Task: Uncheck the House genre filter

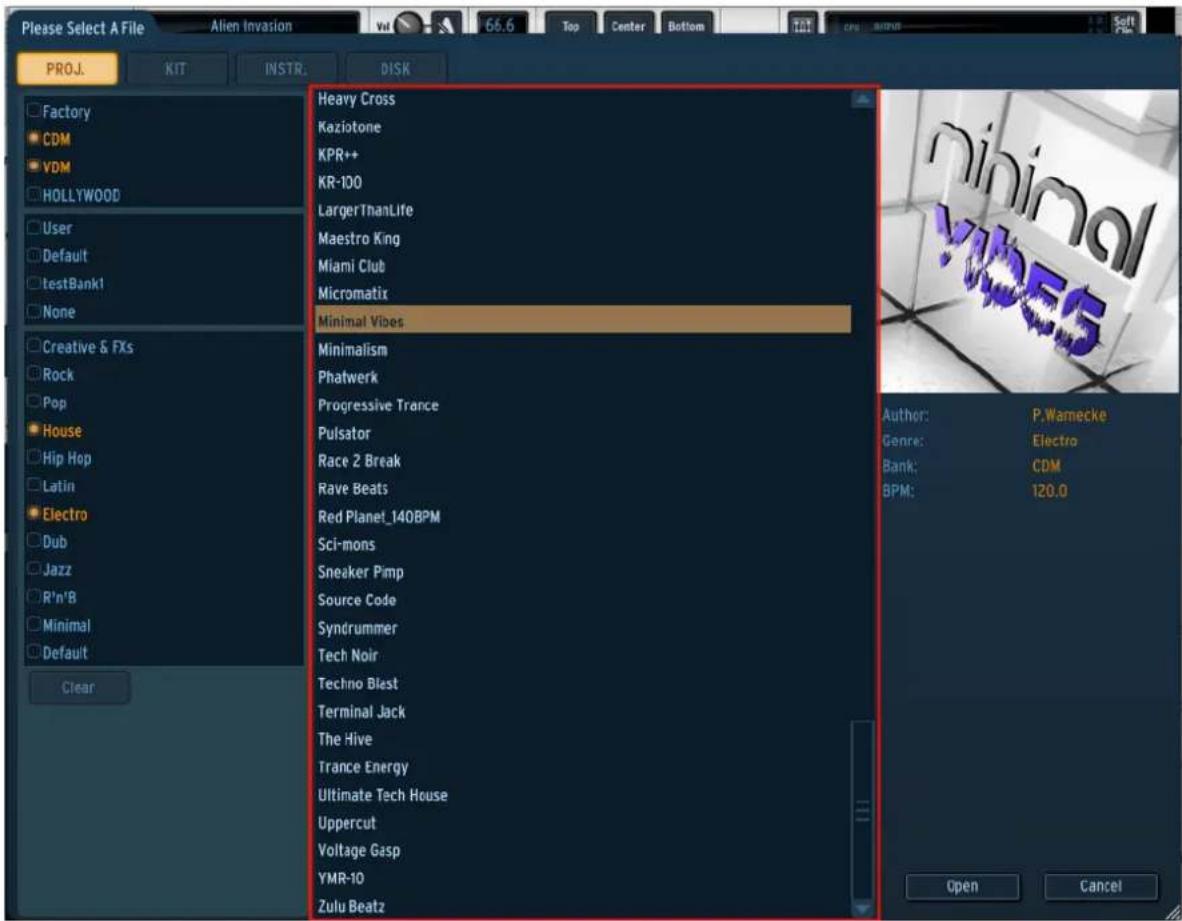Action: coord(34,430)
